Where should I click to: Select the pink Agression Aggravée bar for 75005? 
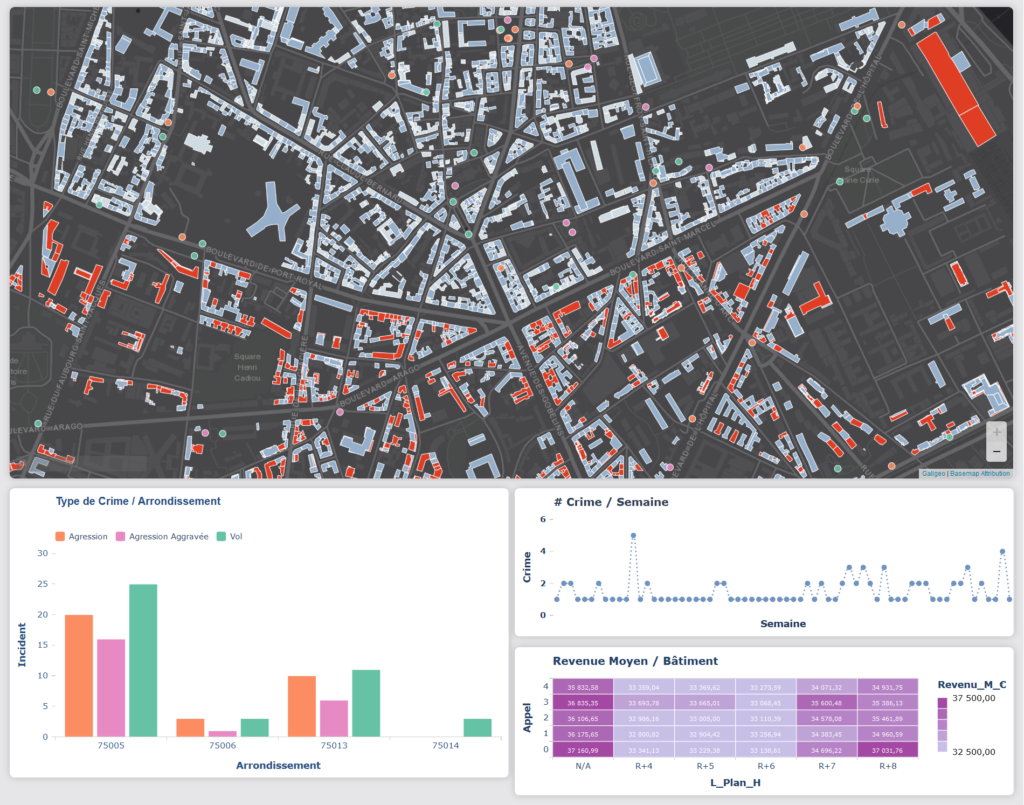tap(111, 688)
